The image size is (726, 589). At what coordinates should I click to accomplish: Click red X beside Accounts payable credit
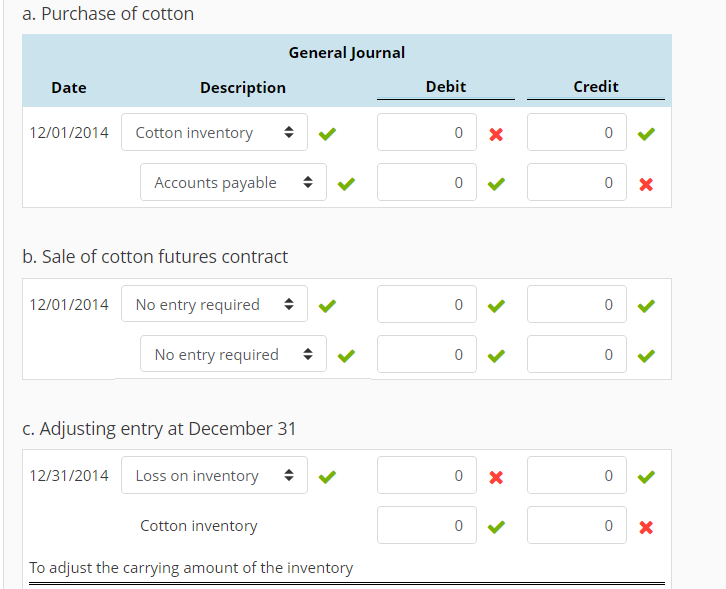646,184
